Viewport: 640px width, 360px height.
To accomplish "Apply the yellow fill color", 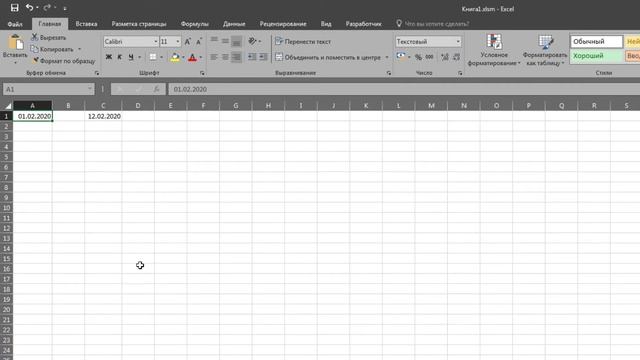I will (175, 57).
